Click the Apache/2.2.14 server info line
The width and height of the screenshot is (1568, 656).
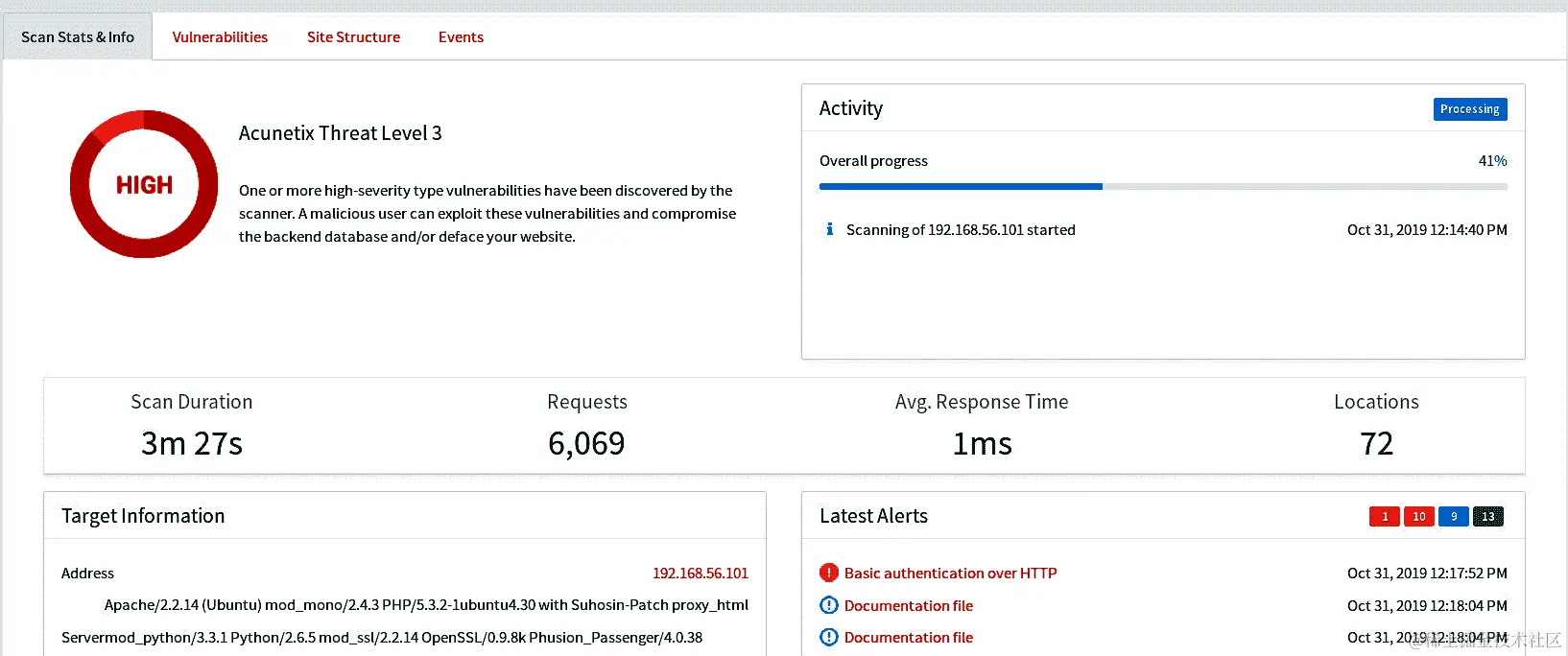click(x=426, y=605)
